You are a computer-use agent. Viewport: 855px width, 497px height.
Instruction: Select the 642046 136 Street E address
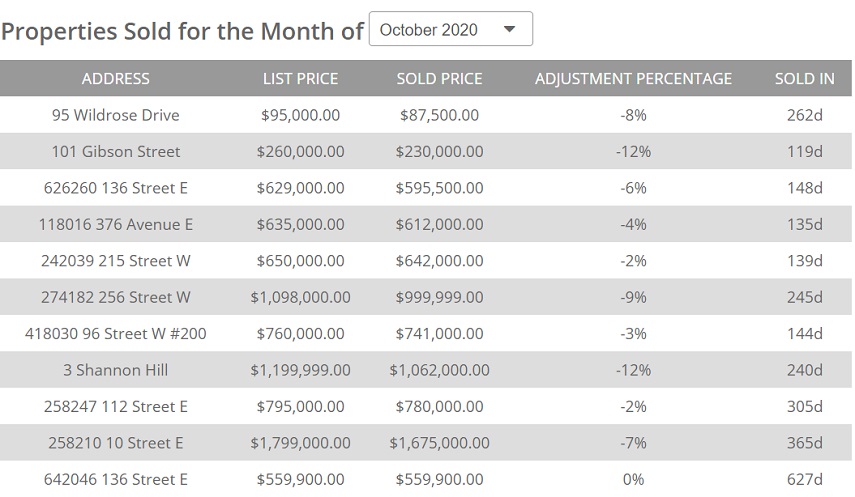pyautogui.click(x=116, y=480)
